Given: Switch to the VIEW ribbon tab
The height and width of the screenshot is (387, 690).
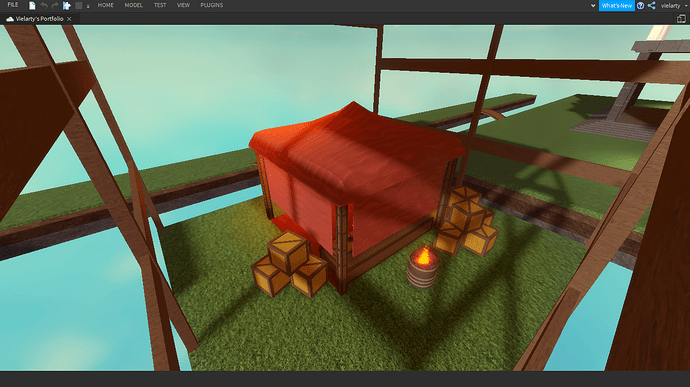Looking at the screenshot, I should [183, 5].
